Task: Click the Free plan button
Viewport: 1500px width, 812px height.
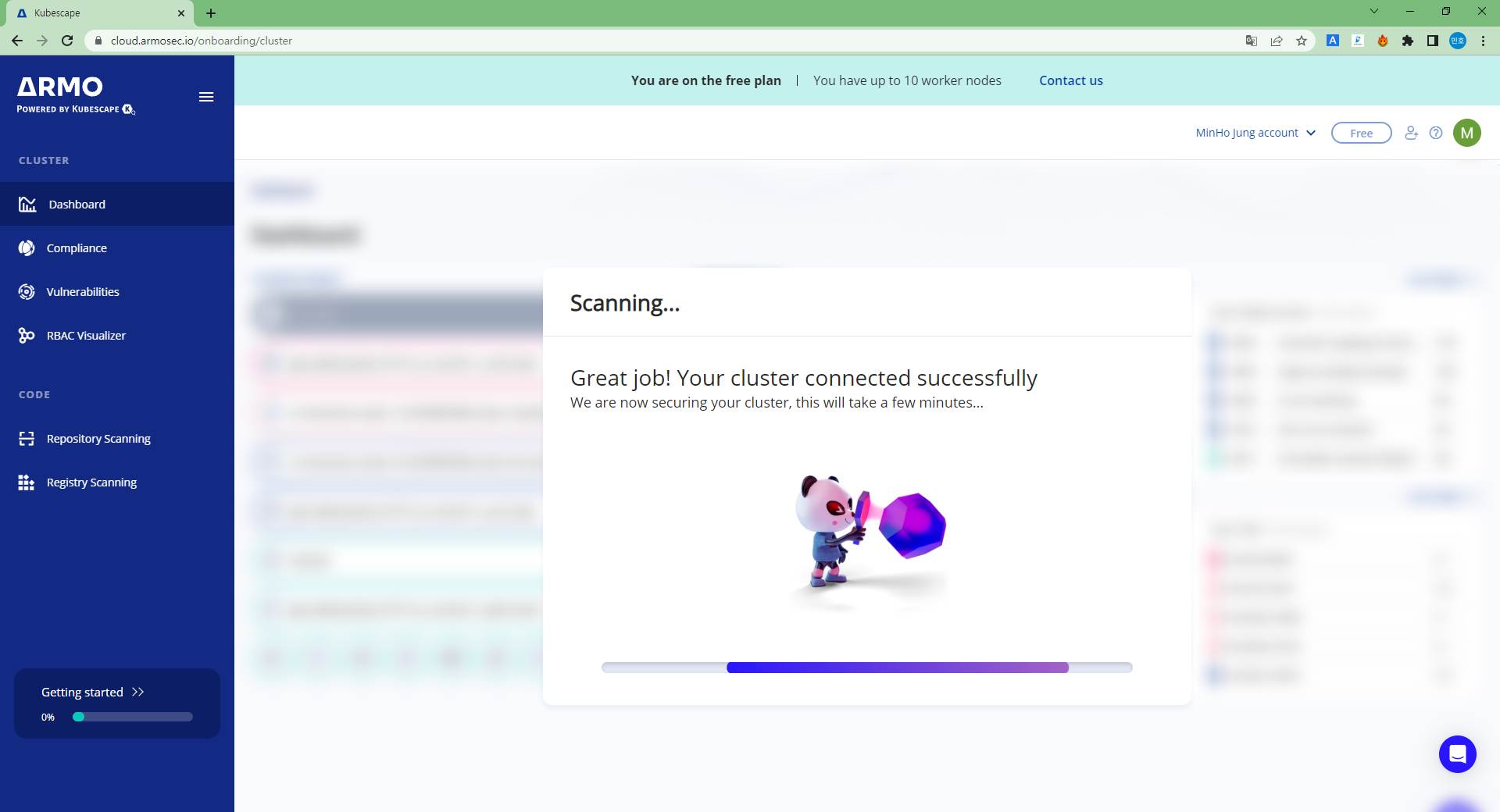Action: 1361,134
